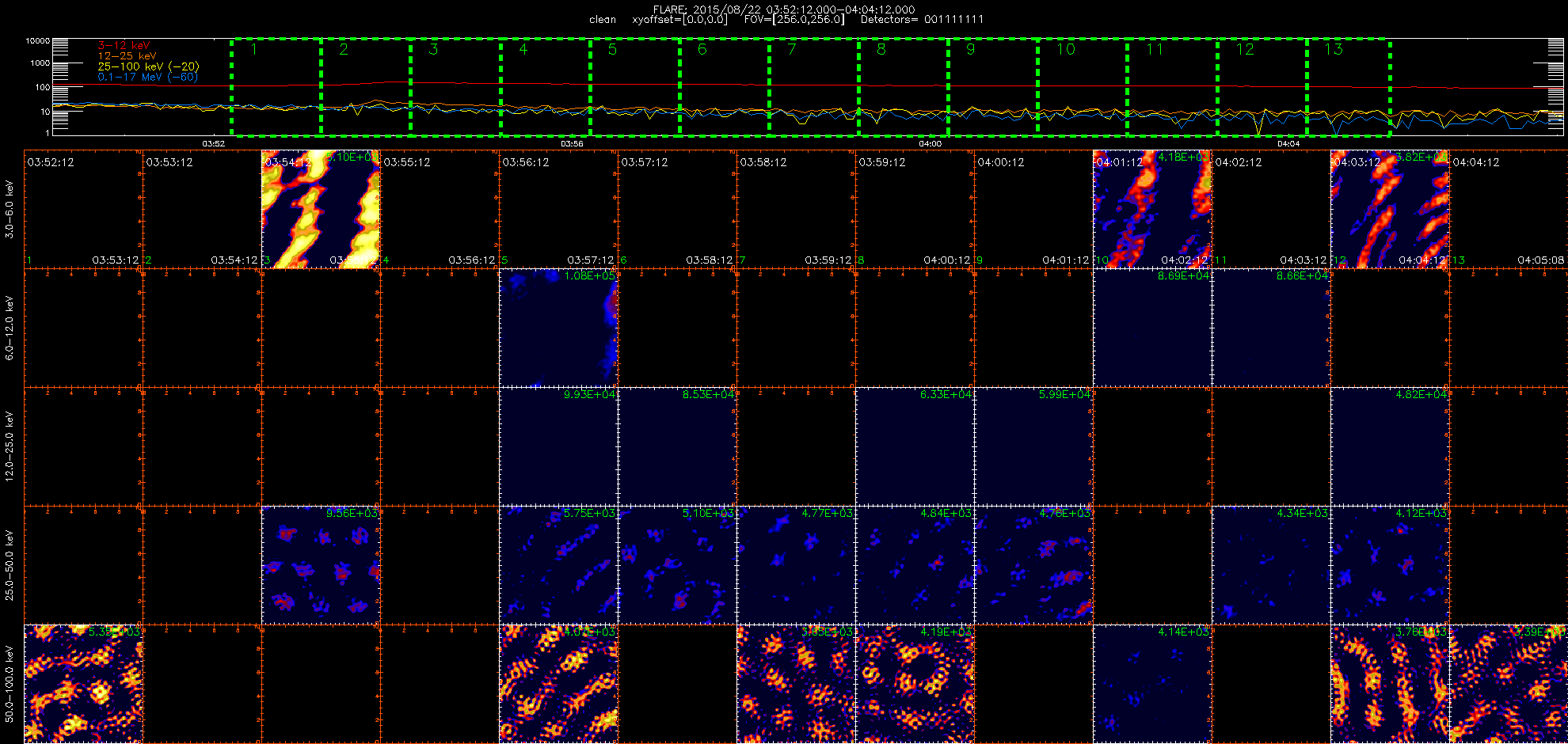Click the 3.0-6.0 keV row label
This screenshot has height=744, width=1568.
(x=10, y=209)
